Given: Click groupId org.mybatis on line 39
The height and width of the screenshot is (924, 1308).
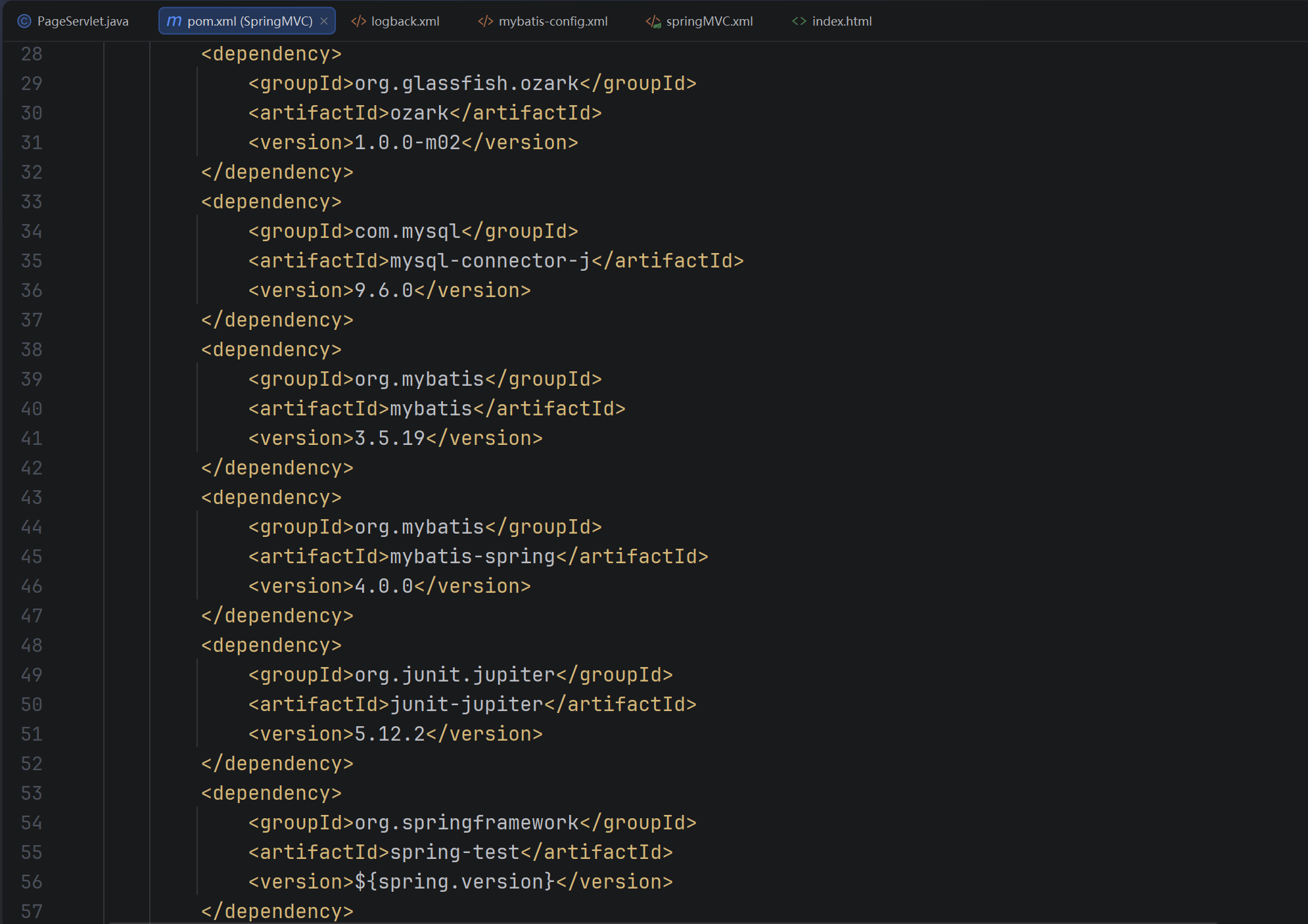Looking at the screenshot, I should pos(425,379).
